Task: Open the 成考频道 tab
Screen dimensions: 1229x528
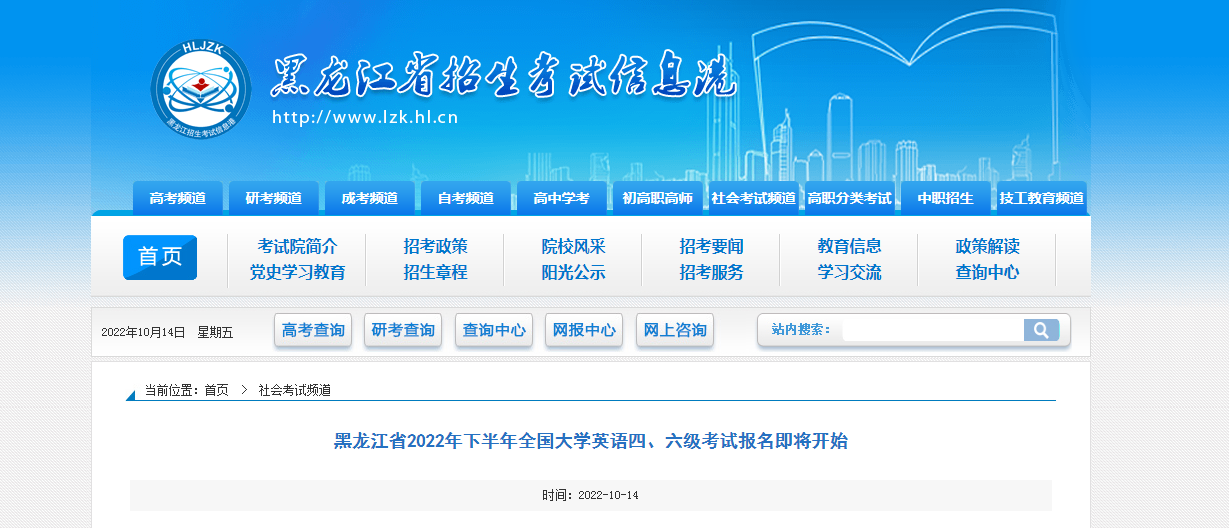Action: pyautogui.click(x=369, y=198)
